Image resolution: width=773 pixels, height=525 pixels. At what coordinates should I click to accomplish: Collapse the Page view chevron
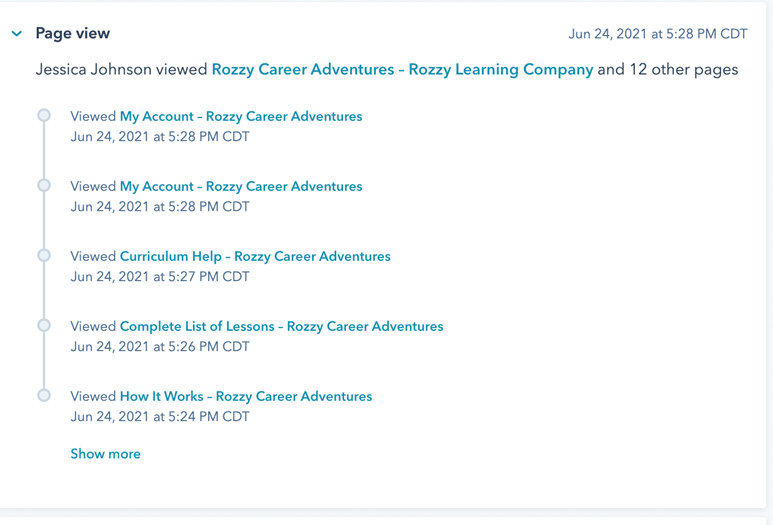pos(17,34)
